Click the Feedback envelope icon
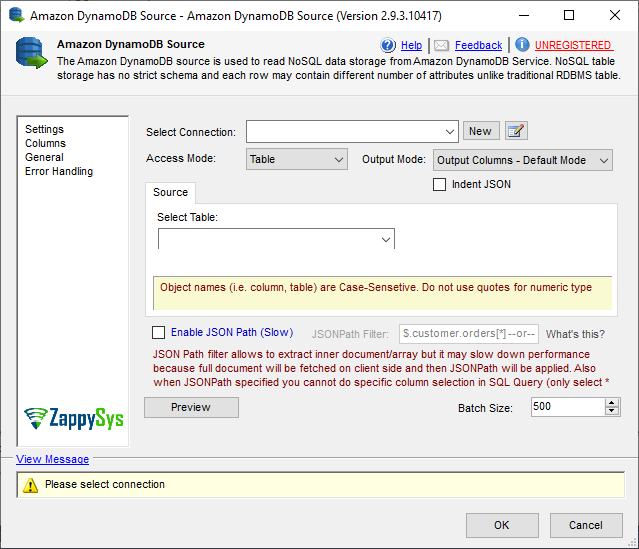This screenshot has height=549, width=639. click(x=441, y=45)
